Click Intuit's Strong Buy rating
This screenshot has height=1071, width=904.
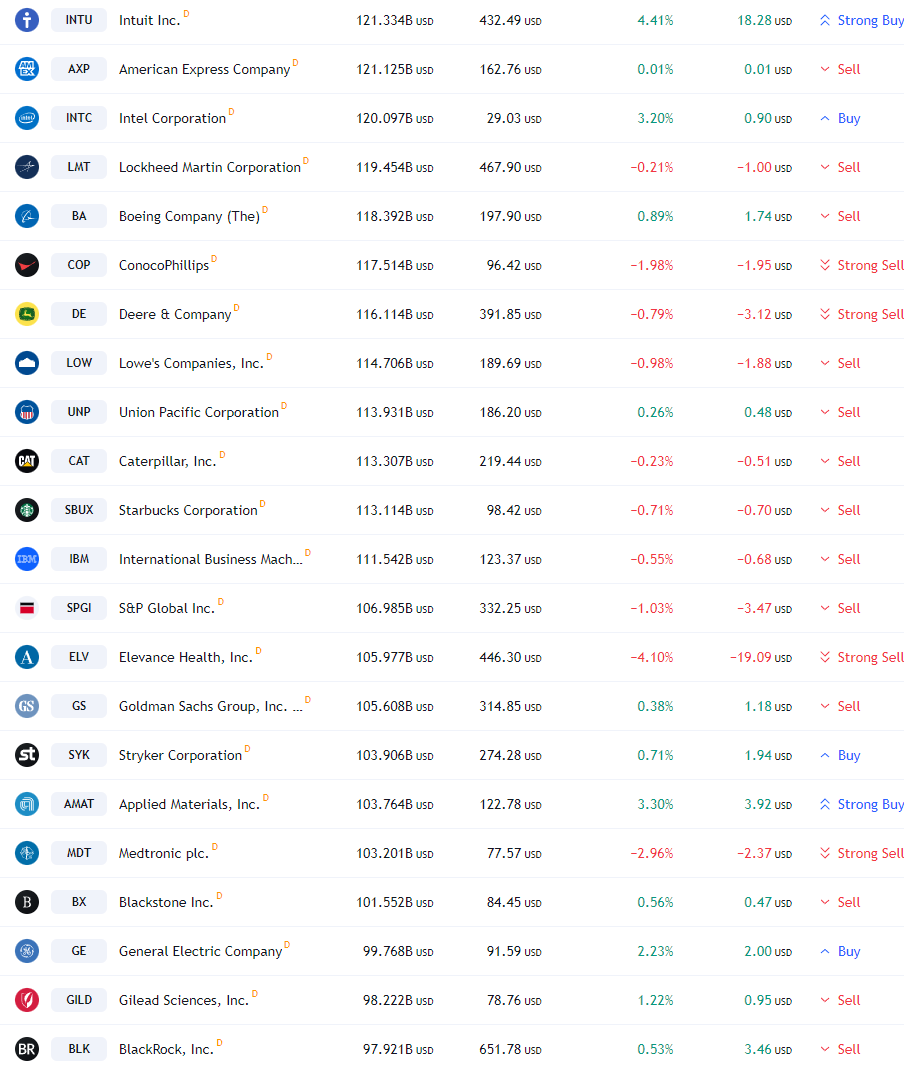[x=862, y=20]
